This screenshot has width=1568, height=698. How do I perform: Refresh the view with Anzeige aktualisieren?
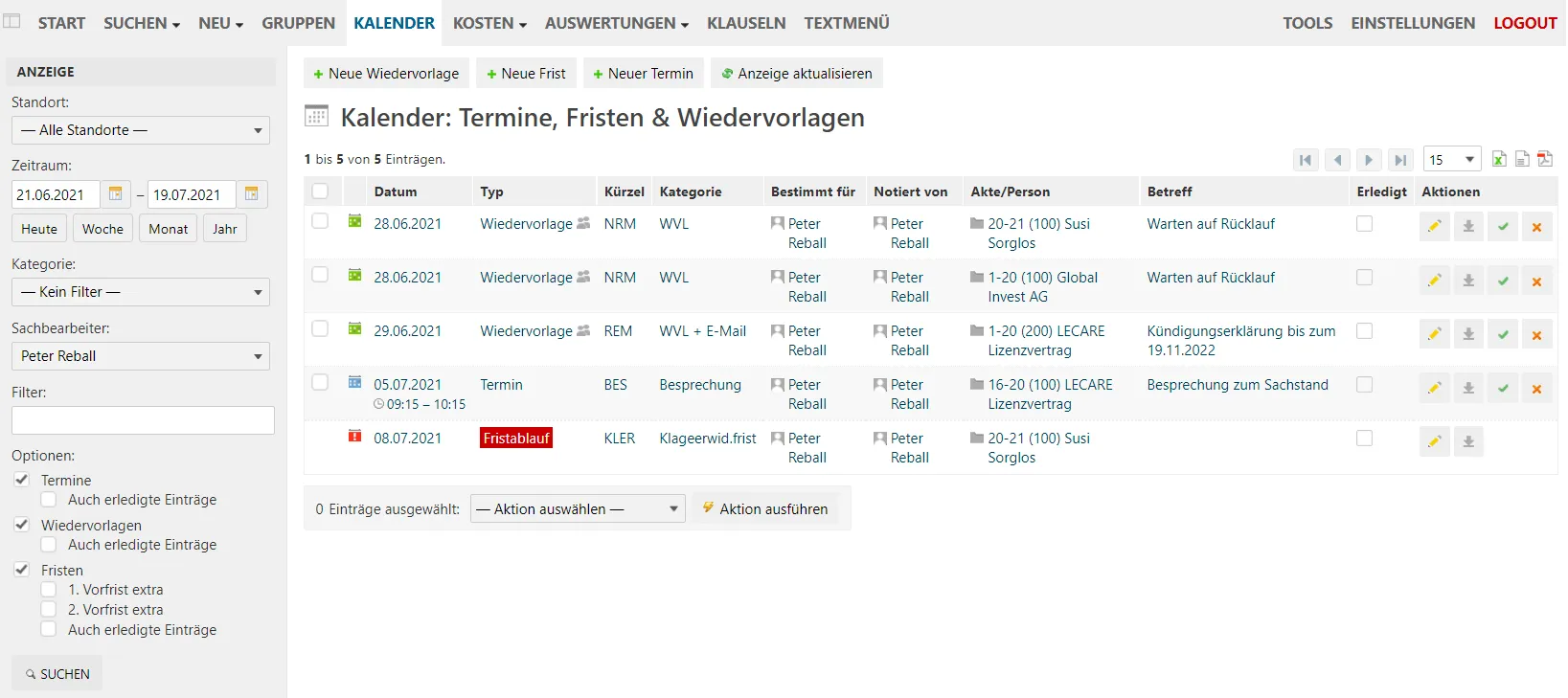797,74
